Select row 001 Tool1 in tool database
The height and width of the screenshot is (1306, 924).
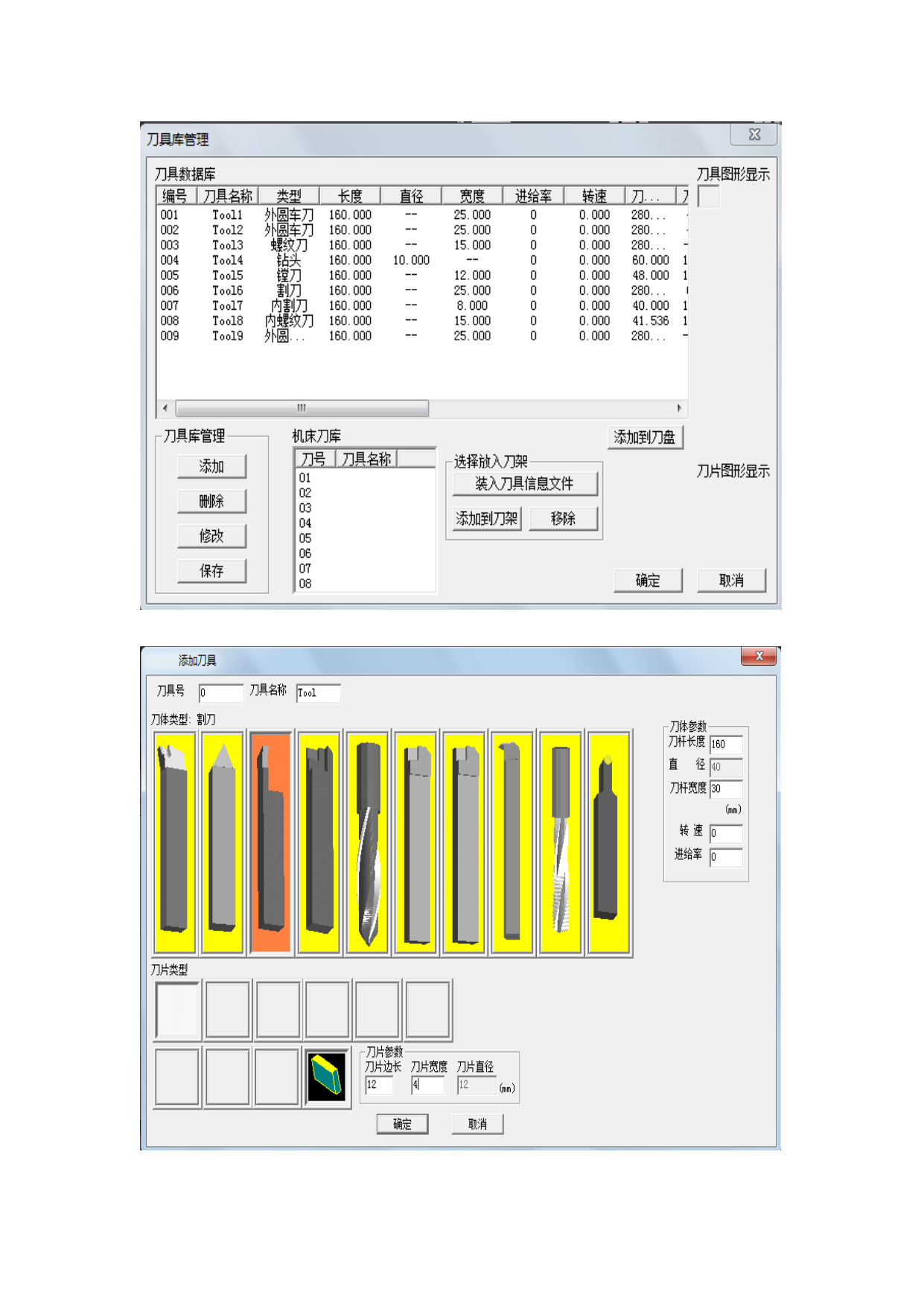tap(422, 215)
